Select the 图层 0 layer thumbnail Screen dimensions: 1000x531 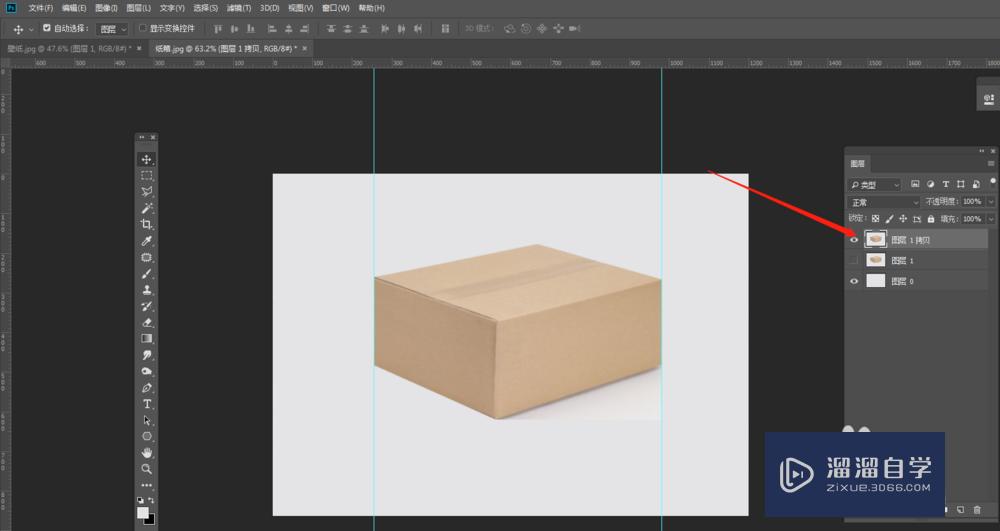(875, 282)
